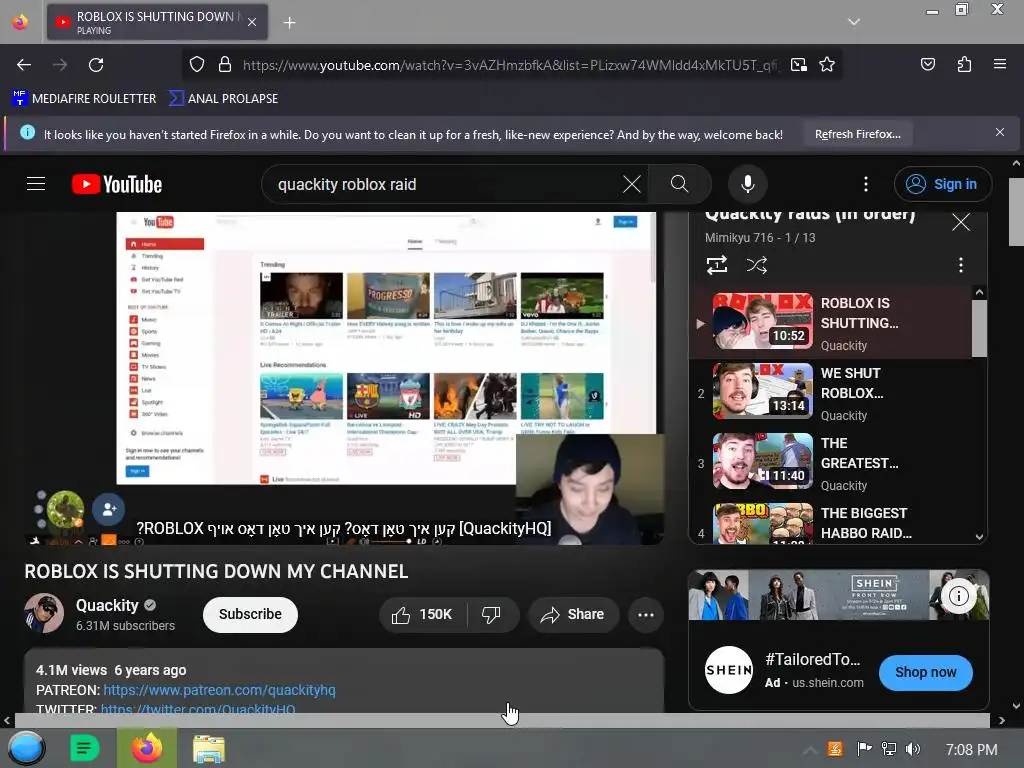1024x768 pixels.
Task: Click the address bar URL
Action: click(509, 65)
